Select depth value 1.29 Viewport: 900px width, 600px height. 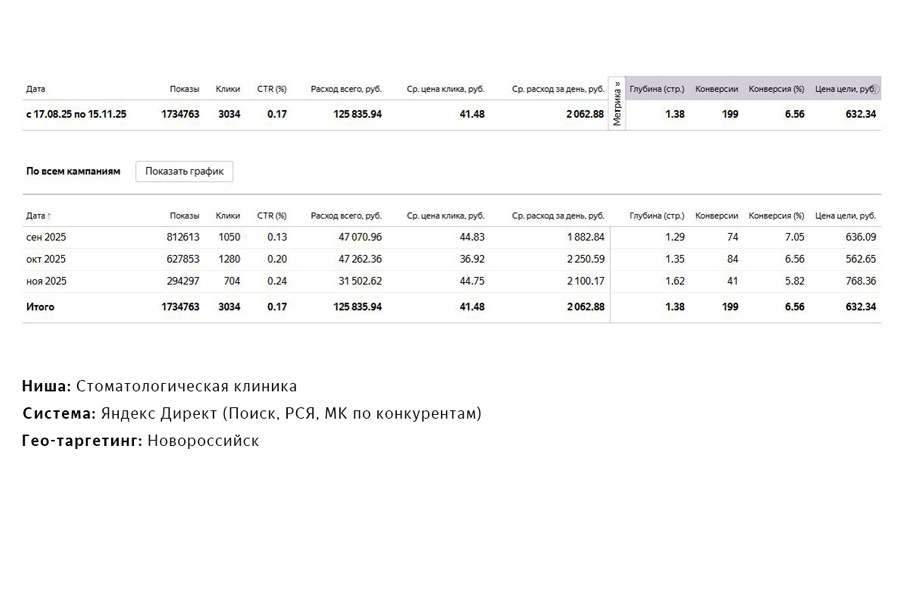(x=675, y=237)
